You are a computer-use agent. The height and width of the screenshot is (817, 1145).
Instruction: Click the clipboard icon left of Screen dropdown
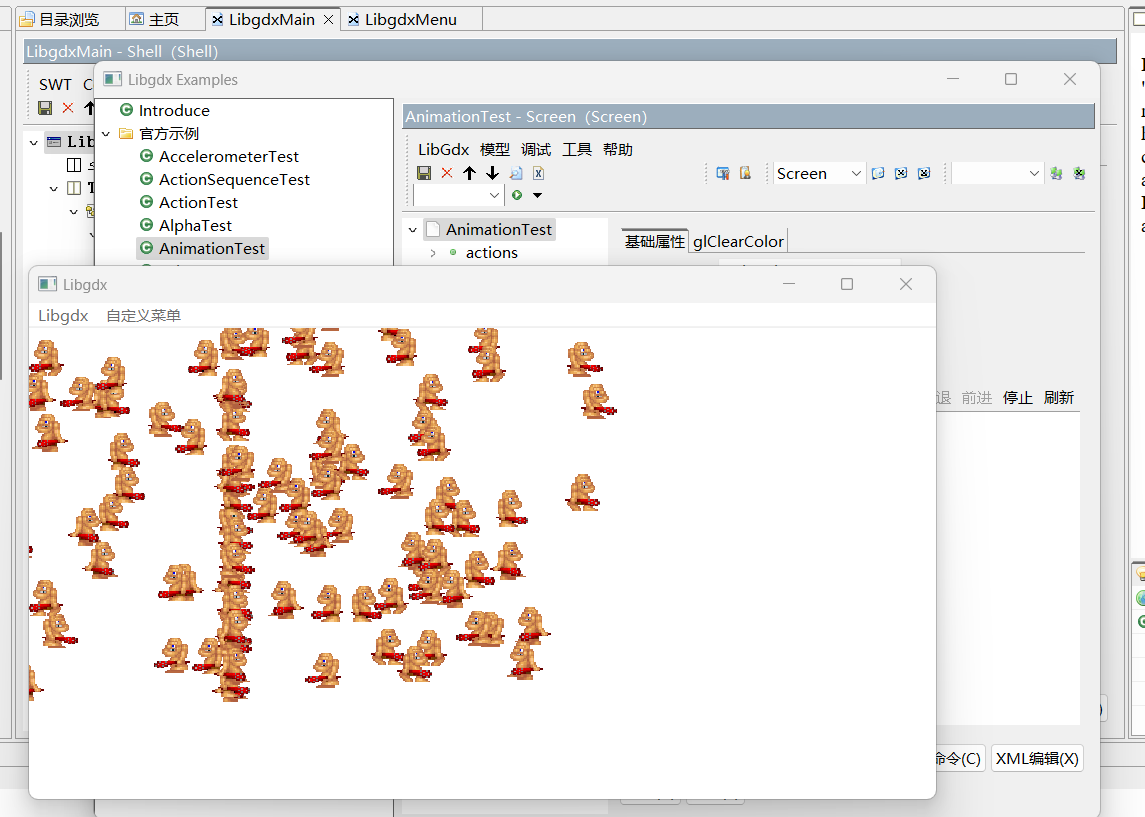(746, 173)
